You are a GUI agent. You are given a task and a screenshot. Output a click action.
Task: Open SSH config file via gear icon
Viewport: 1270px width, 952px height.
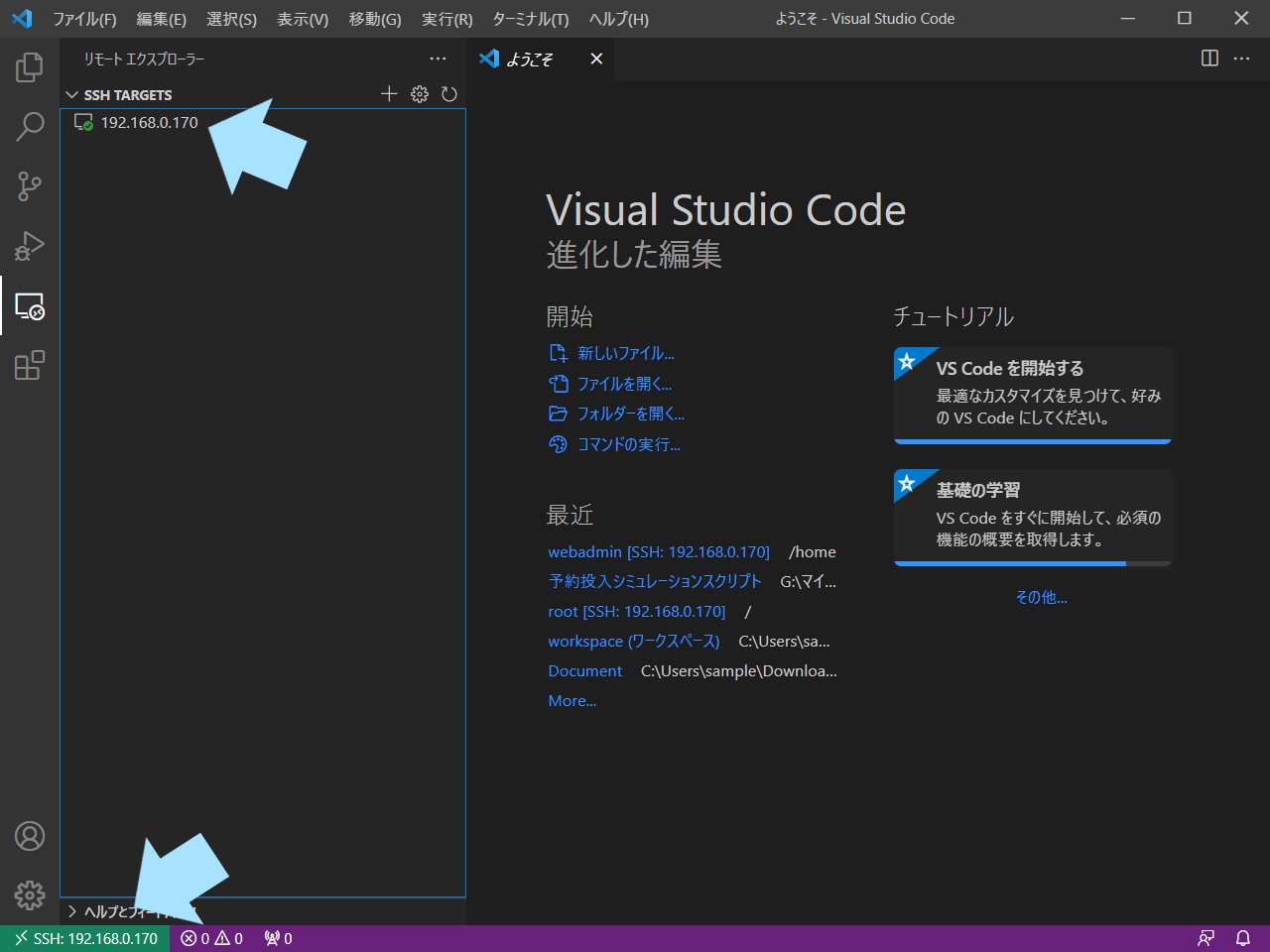[x=420, y=93]
